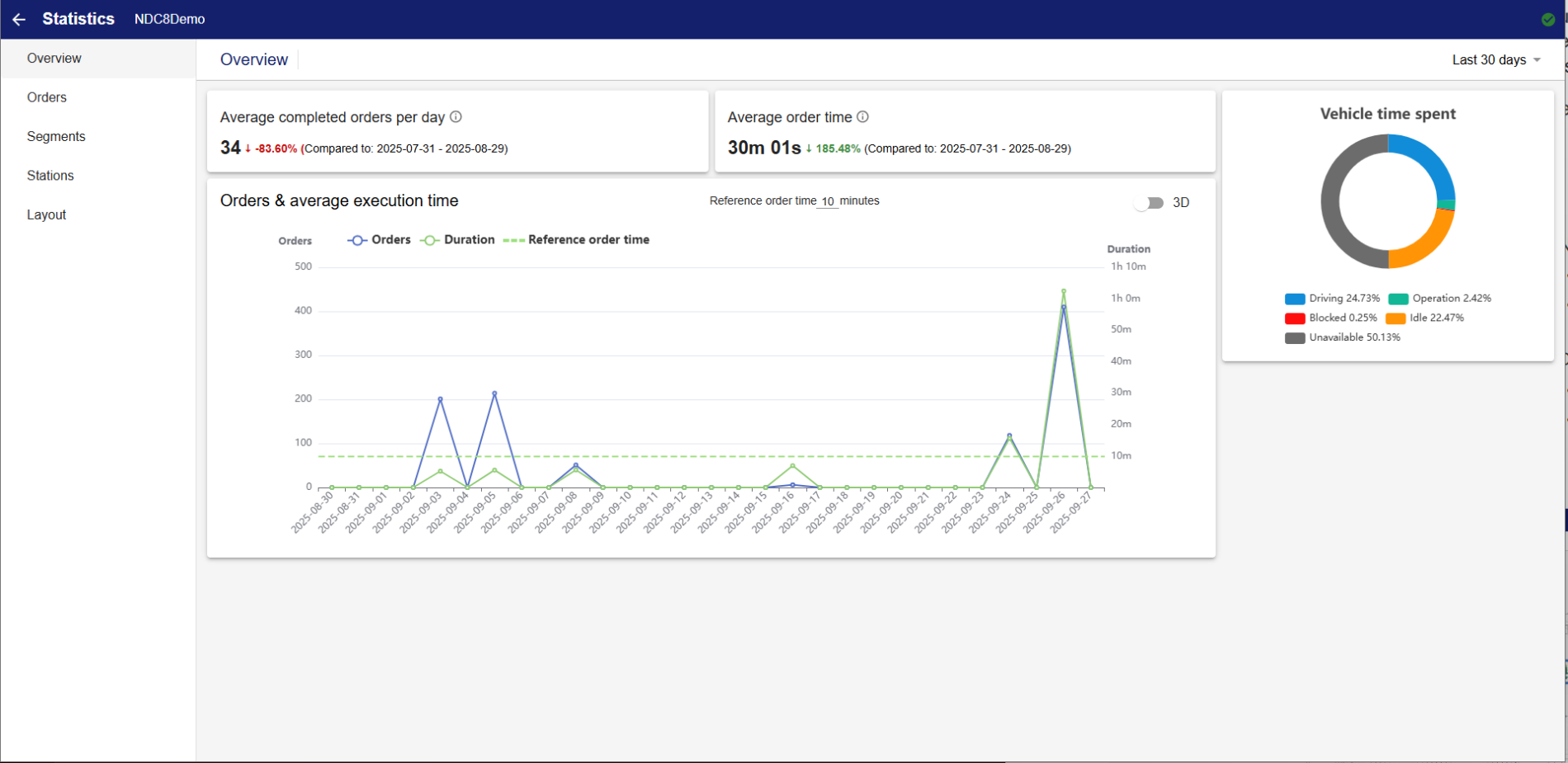Click the 2025-09-27 x-axis date label
The width and height of the screenshot is (1568, 763).
pyautogui.click(x=1071, y=512)
